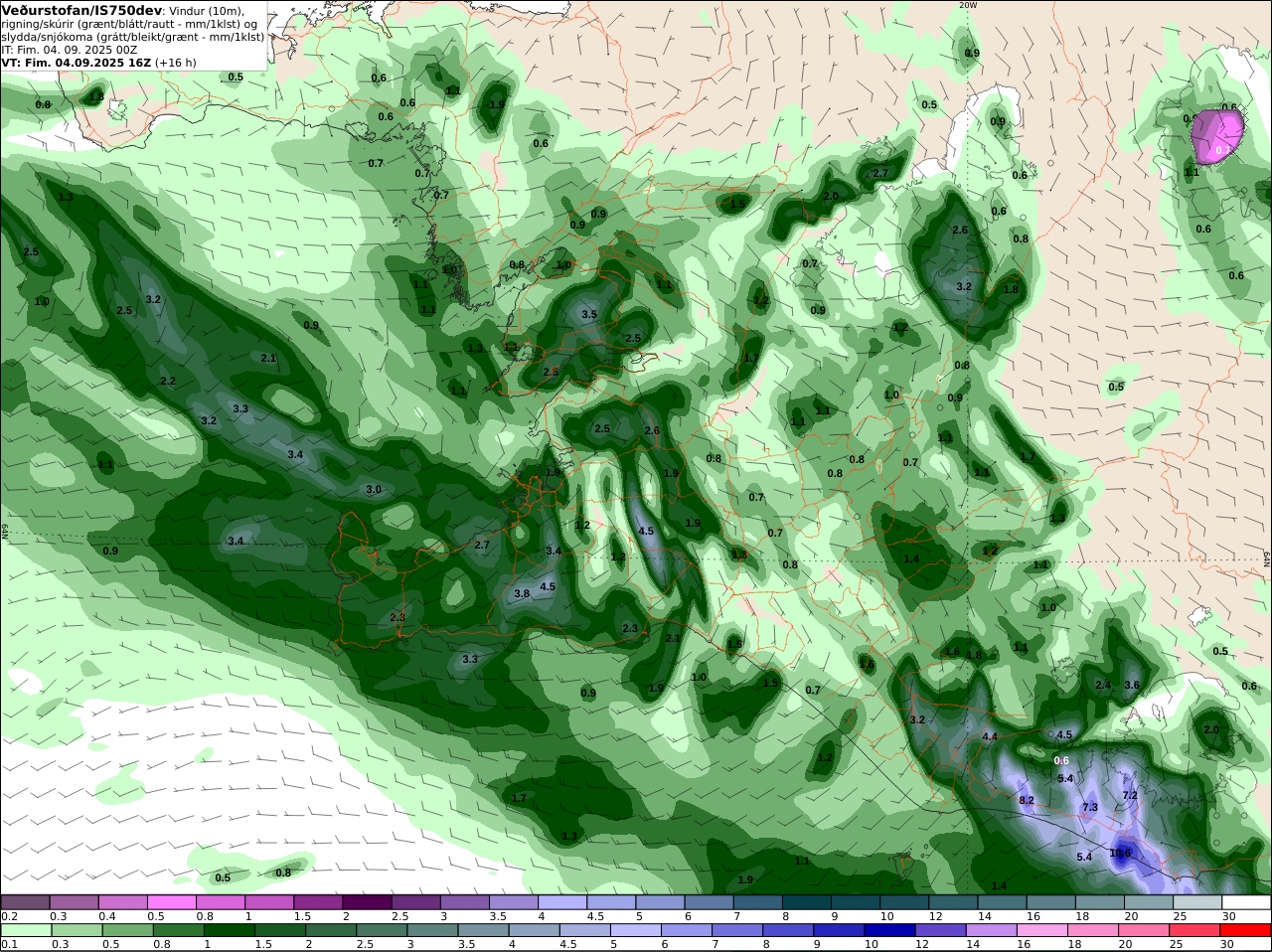Select the bright red bottom-row swatch labeled 30
Image resolution: width=1272 pixels, height=952 pixels.
[1245, 930]
